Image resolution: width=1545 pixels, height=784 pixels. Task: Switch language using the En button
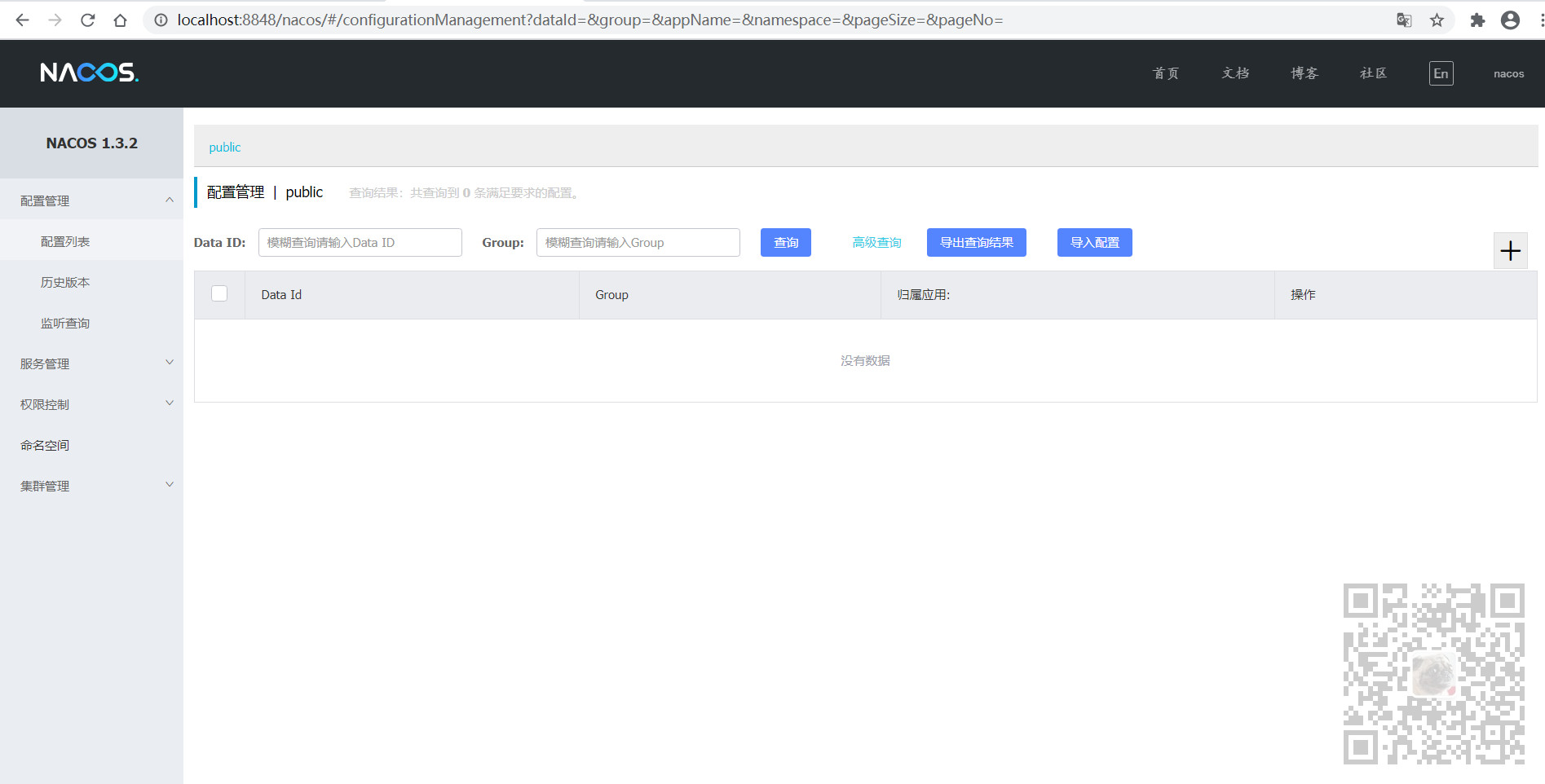click(1441, 73)
